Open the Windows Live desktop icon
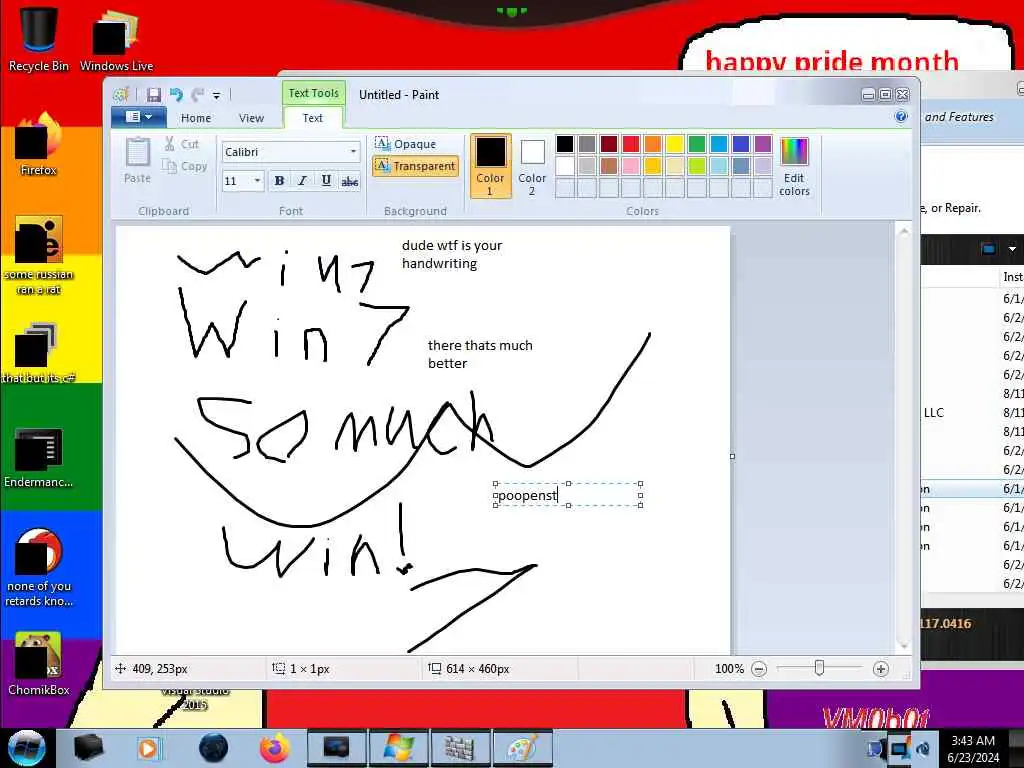1024x768 pixels. [116, 40]
